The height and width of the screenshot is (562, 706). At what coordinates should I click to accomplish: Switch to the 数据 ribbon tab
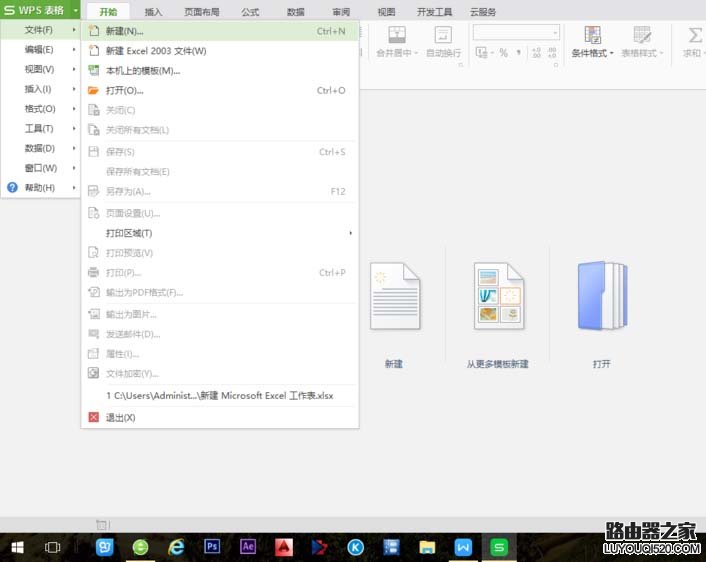[x=296, y=12]
